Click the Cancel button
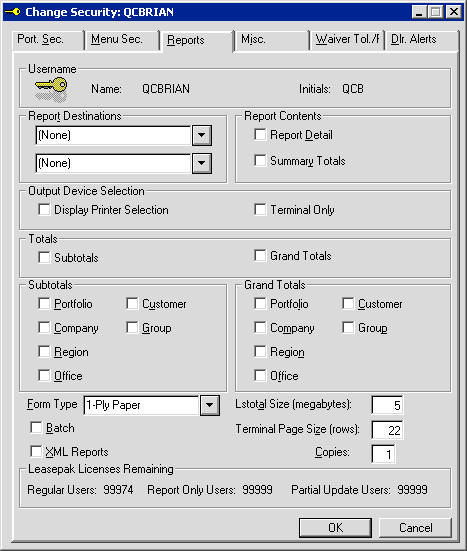Viewport: 467px width, 551px height. [415, 527]
